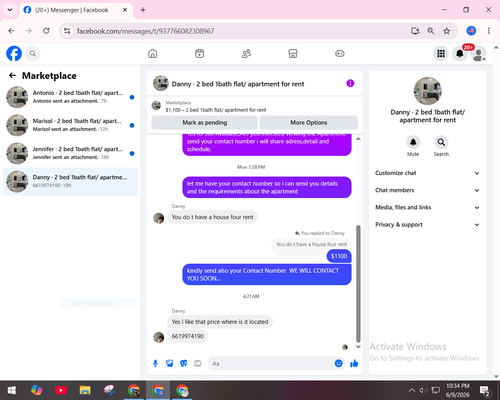
Task: Open the Marketplace storefront icon
Action: tap(293, 53)
